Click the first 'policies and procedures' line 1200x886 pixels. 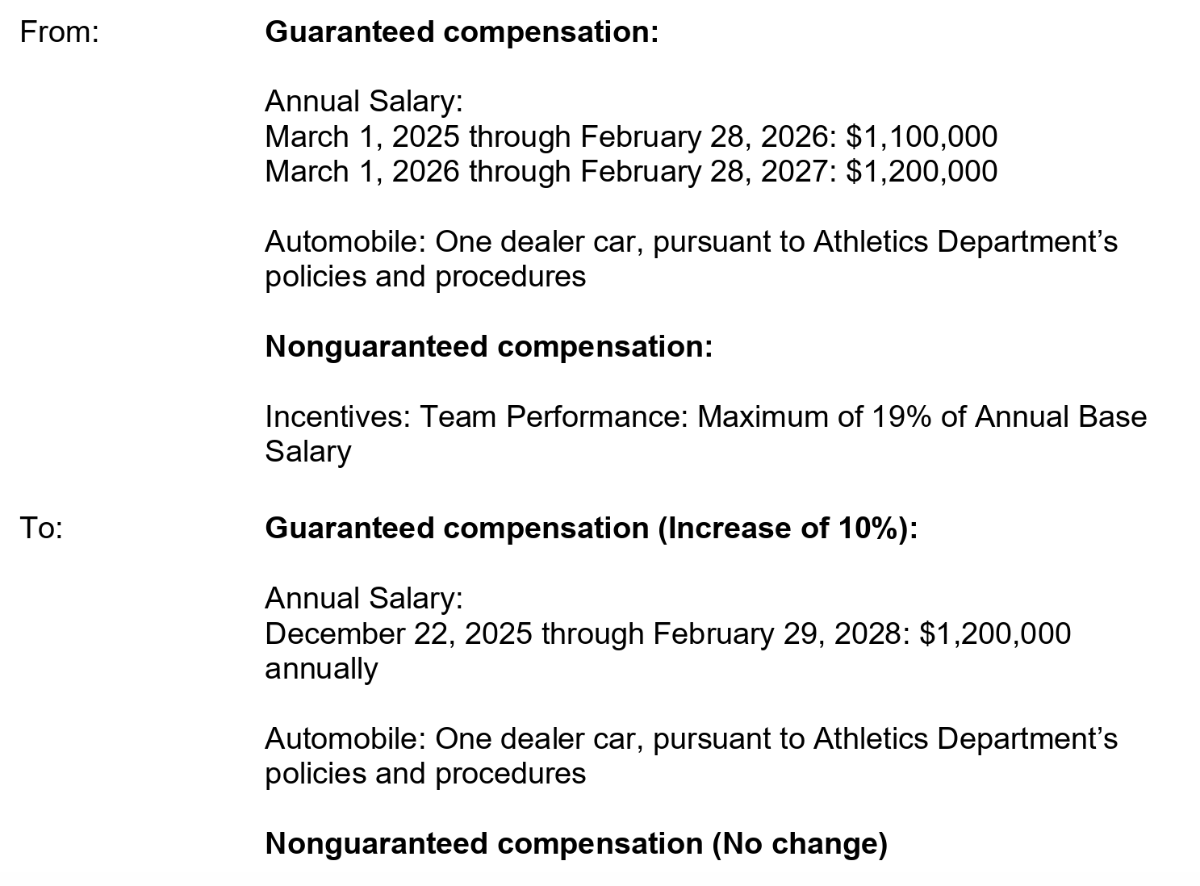tap(425, 276)
